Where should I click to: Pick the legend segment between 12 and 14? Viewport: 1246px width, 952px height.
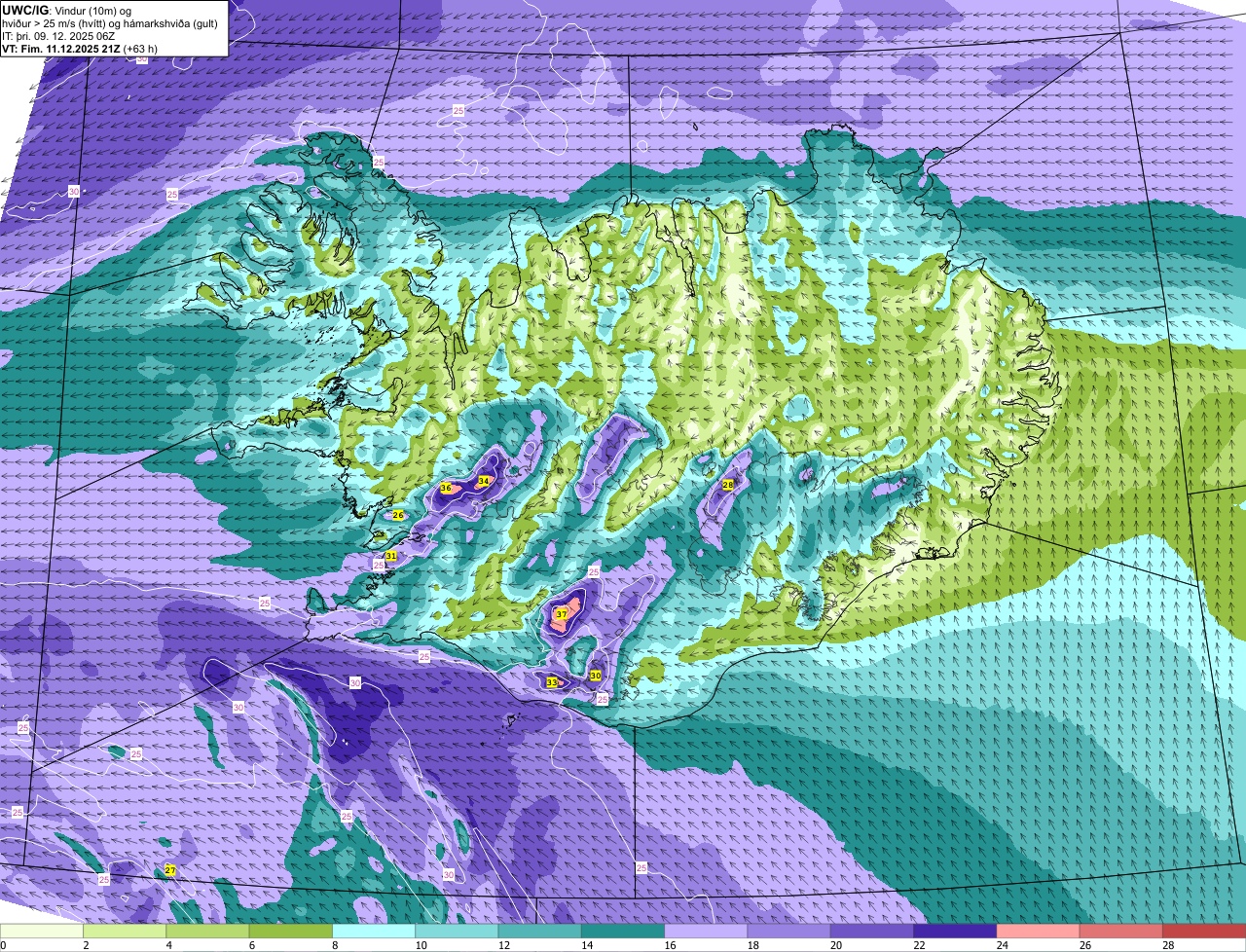pos(540,931)
